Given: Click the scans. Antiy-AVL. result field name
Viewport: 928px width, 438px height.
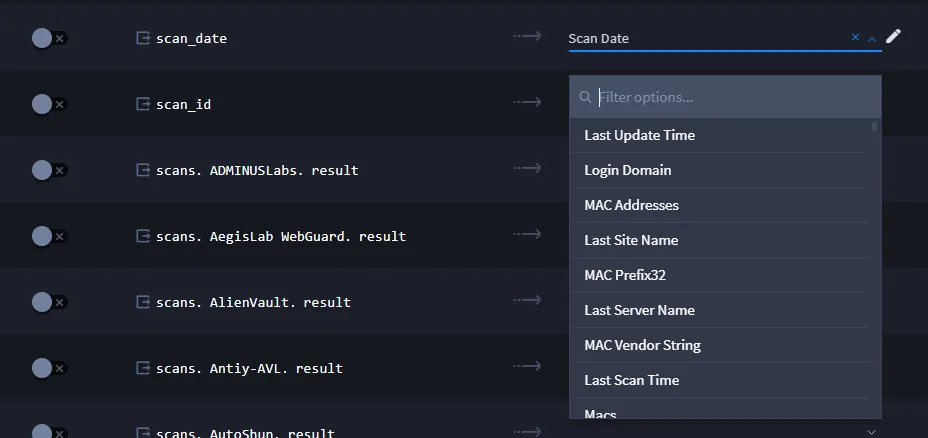Looking at the screenshot, I should (249, 368).
